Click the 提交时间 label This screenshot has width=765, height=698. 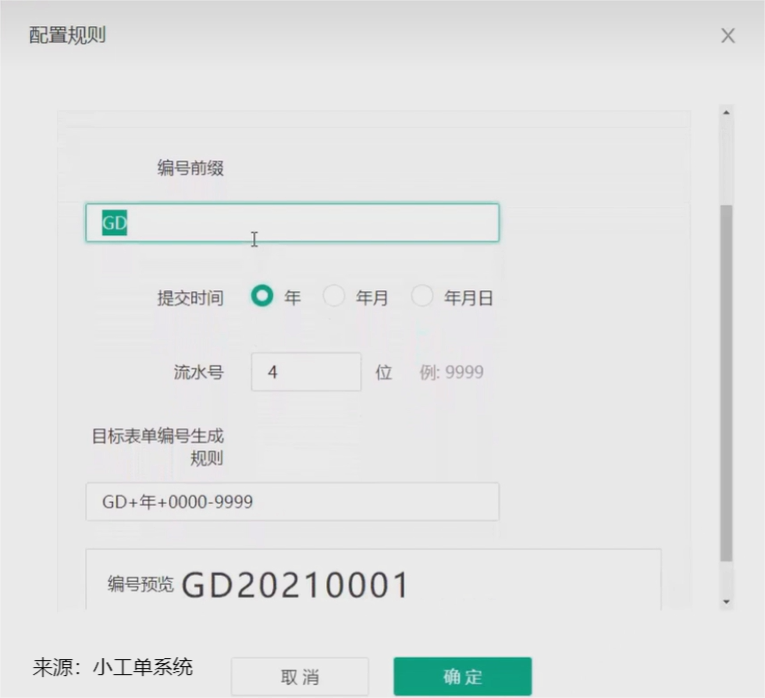[x=190, y=298]
